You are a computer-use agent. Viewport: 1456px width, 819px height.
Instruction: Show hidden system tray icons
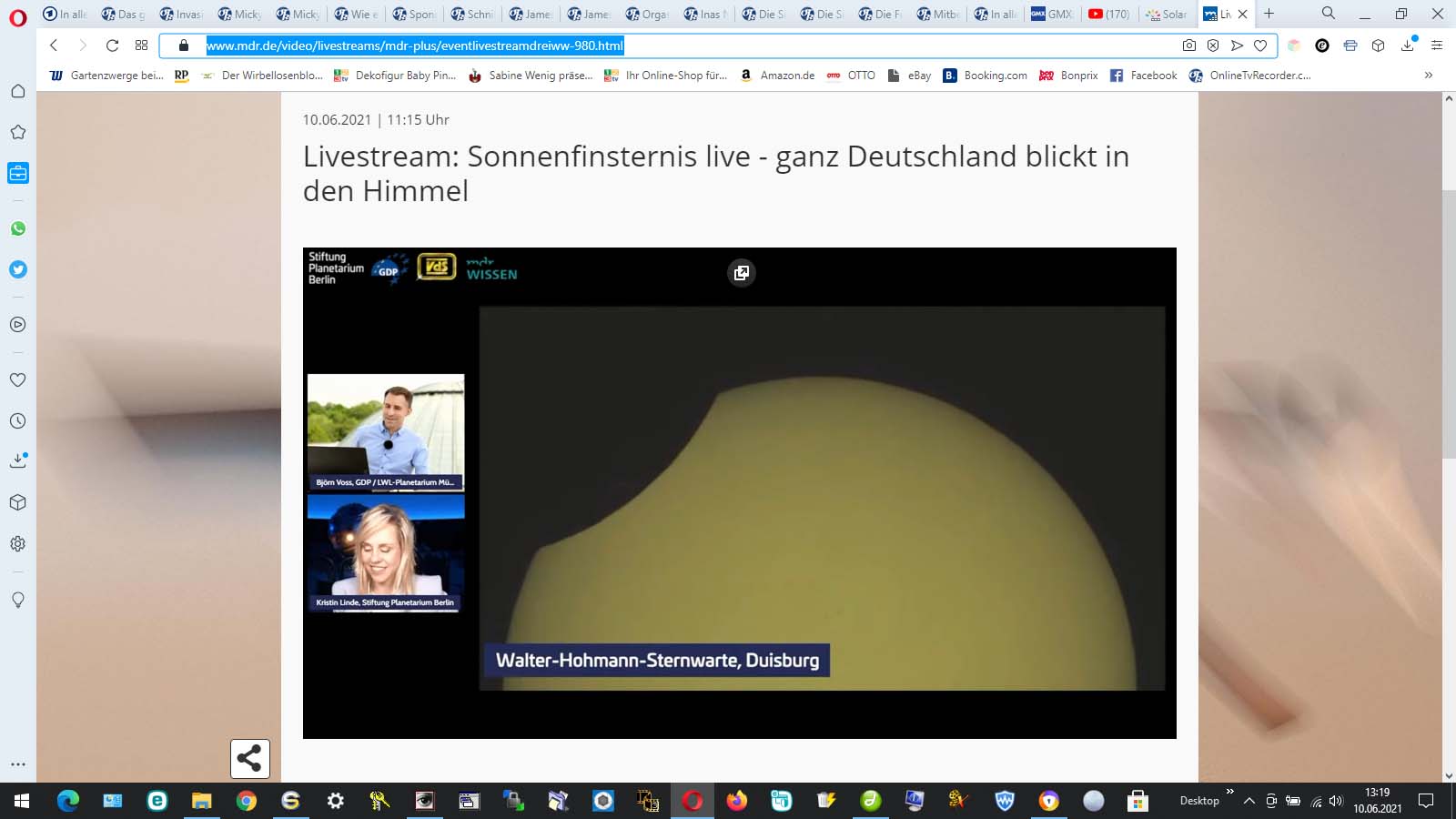click(x=1249, y=801)
